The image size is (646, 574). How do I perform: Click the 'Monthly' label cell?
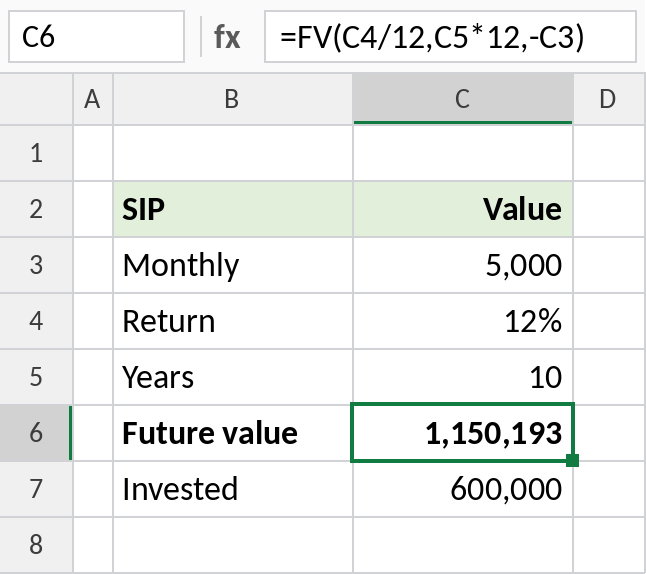(x=233, y=265)
